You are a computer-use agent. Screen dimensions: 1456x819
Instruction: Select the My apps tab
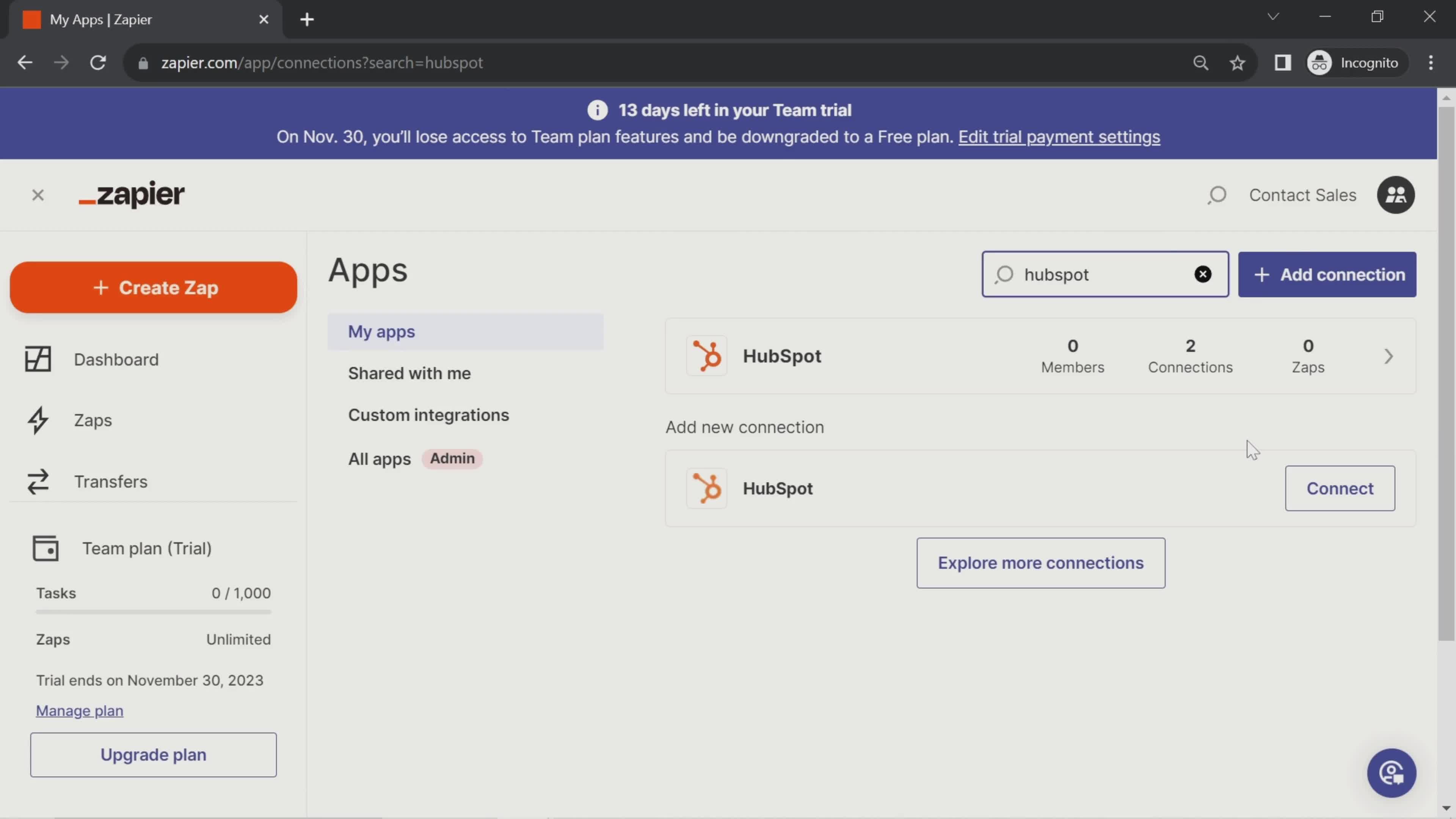point(382,331)
